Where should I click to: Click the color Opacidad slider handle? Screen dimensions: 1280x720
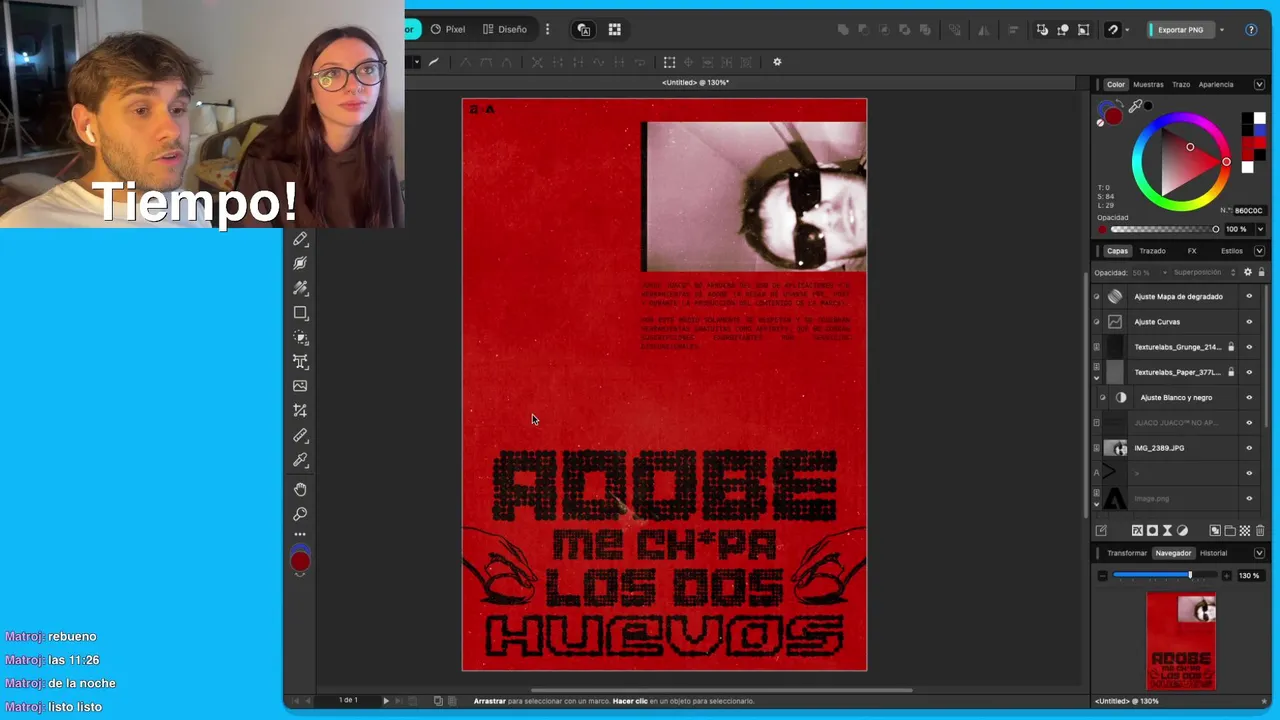pos(1216,229)
